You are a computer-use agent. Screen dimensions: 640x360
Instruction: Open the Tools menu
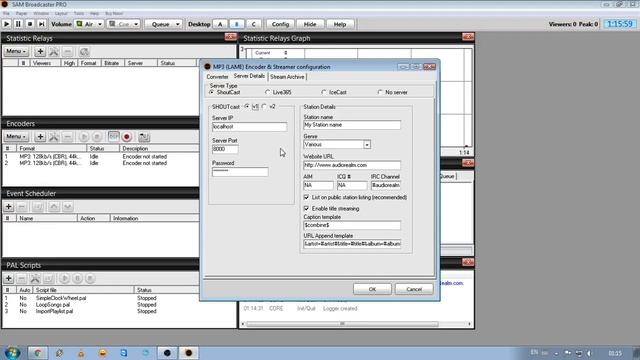(x=79, y=13)
